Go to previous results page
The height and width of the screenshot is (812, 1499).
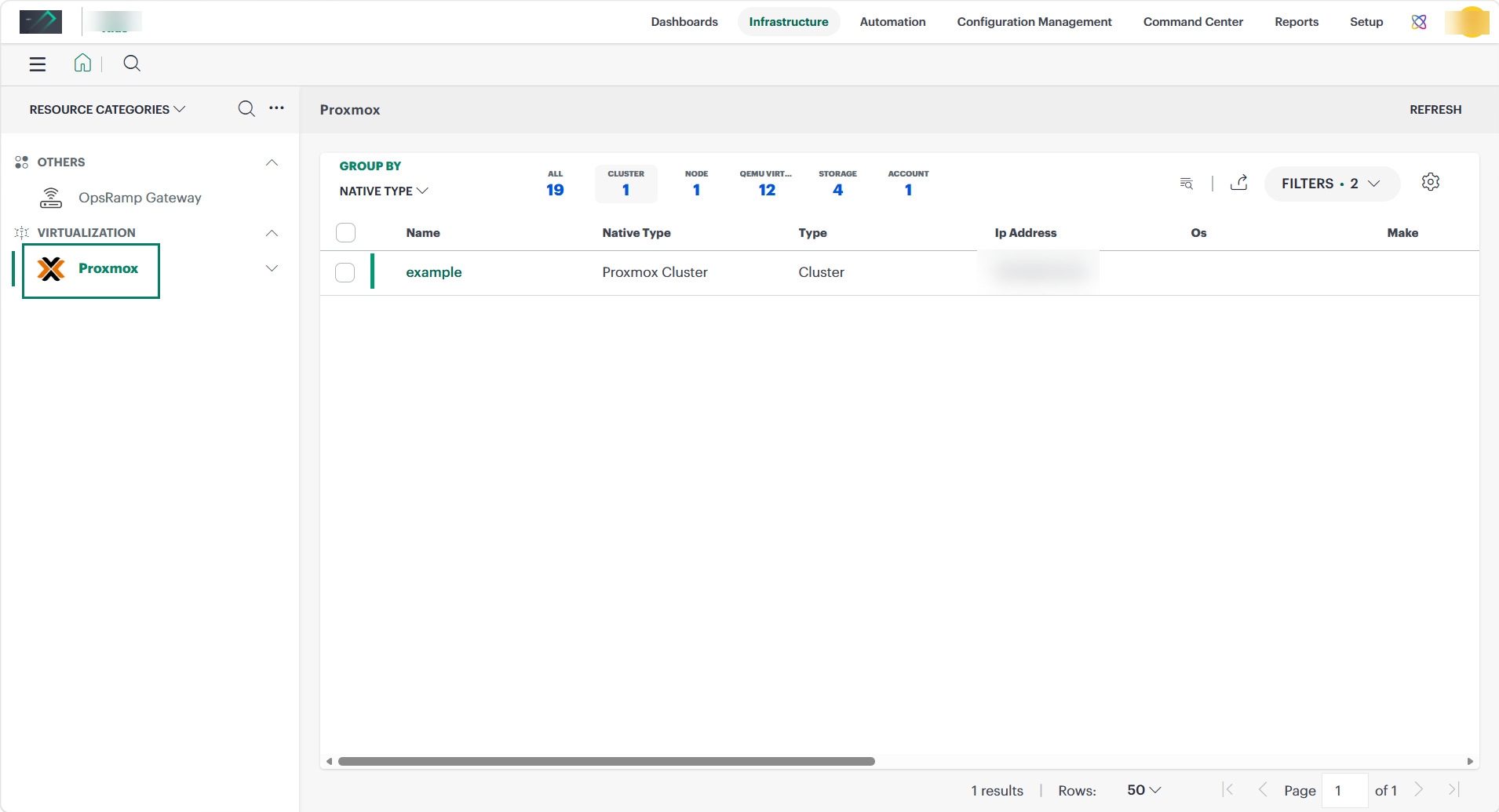[1263, 790]
